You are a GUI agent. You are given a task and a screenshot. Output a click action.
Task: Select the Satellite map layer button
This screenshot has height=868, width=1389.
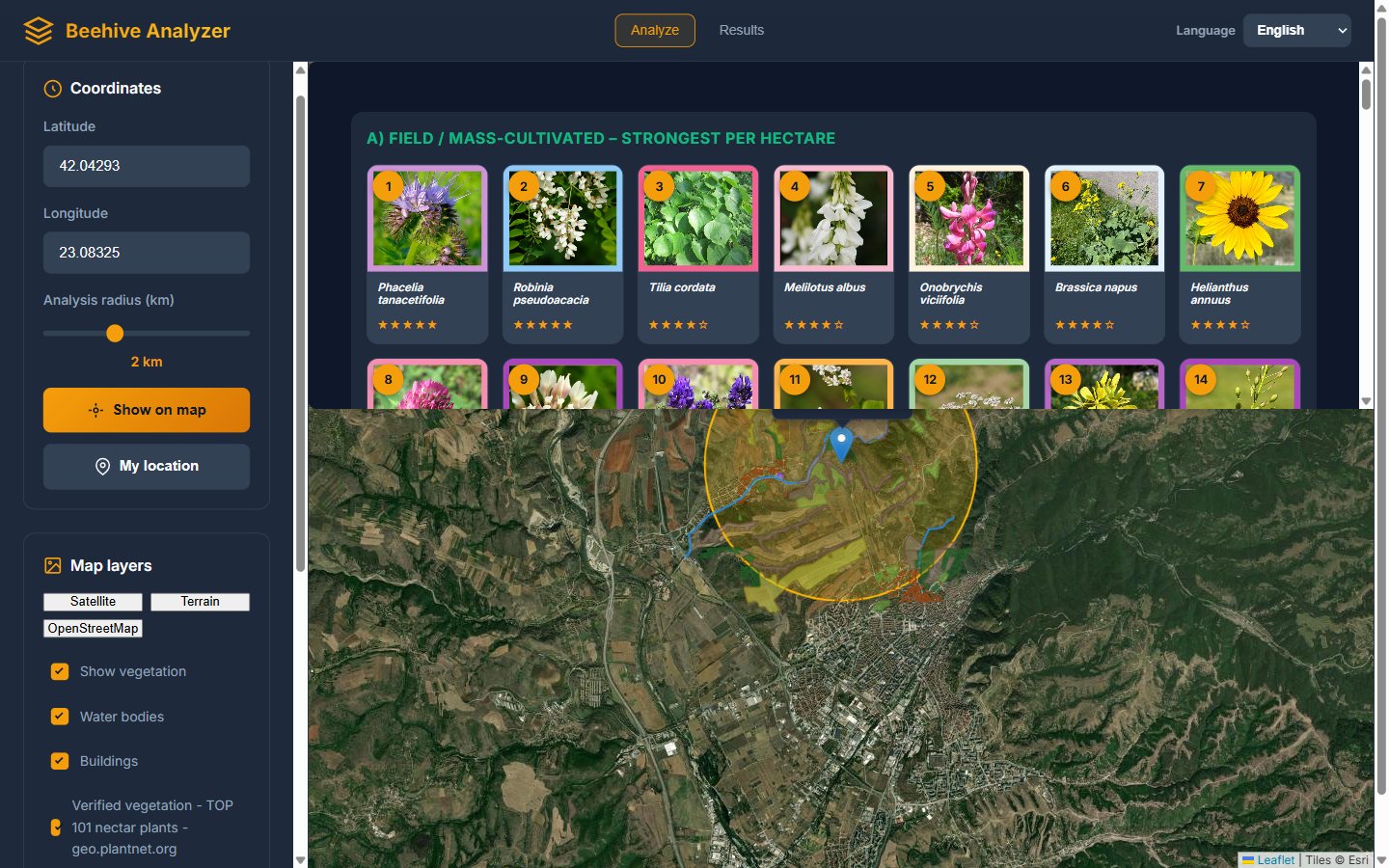point(93,602)
